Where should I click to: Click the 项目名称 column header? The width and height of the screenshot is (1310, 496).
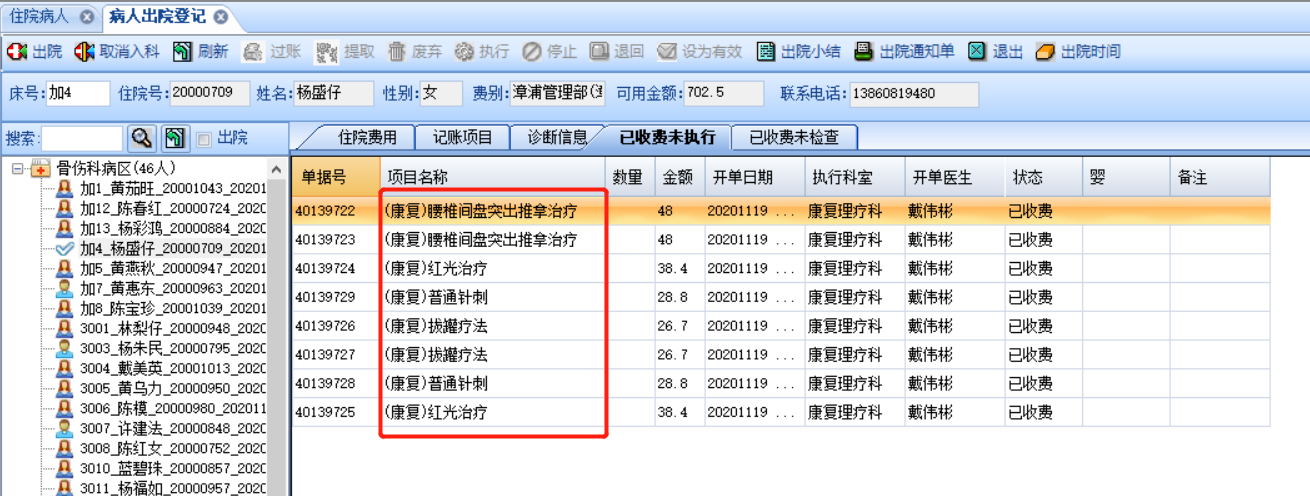click(493, 177)
